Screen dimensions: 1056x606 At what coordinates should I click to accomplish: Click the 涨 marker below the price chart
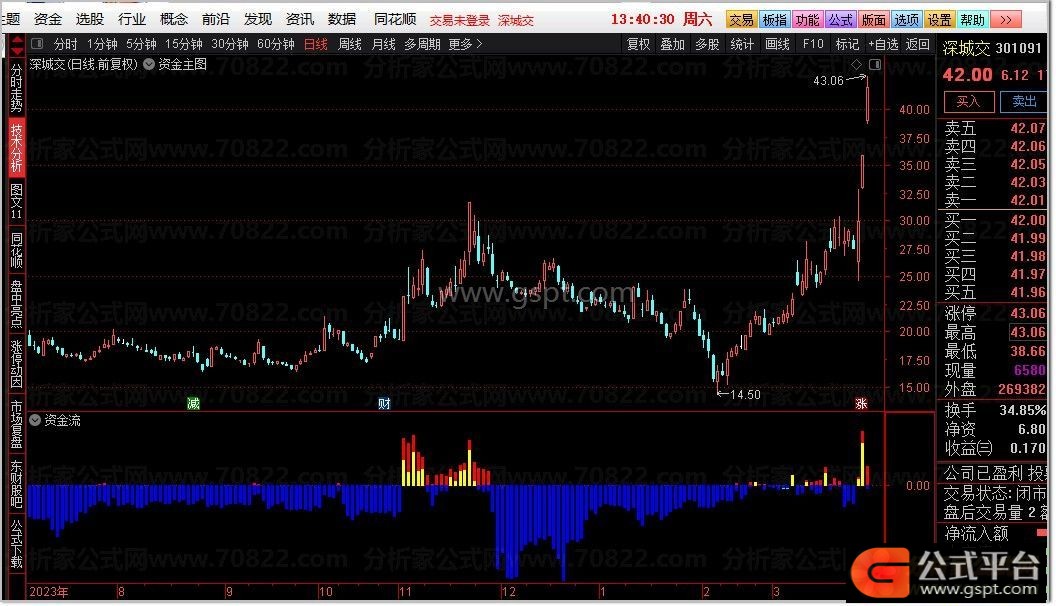[861, 403]
